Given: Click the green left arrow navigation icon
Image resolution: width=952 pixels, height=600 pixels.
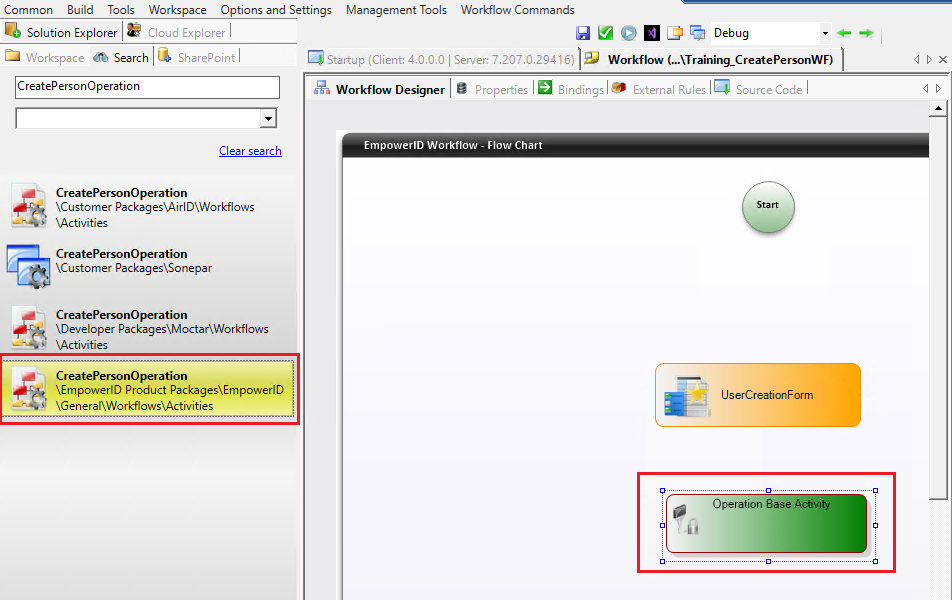Looking at the screenshot, I should tap(844, 33).
